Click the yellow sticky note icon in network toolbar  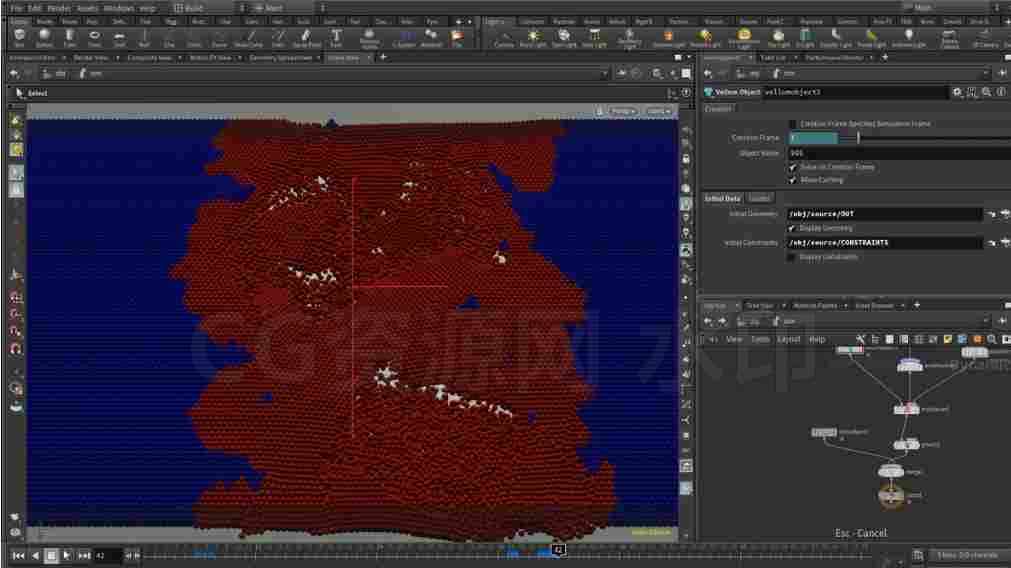[x=947, y=339]
